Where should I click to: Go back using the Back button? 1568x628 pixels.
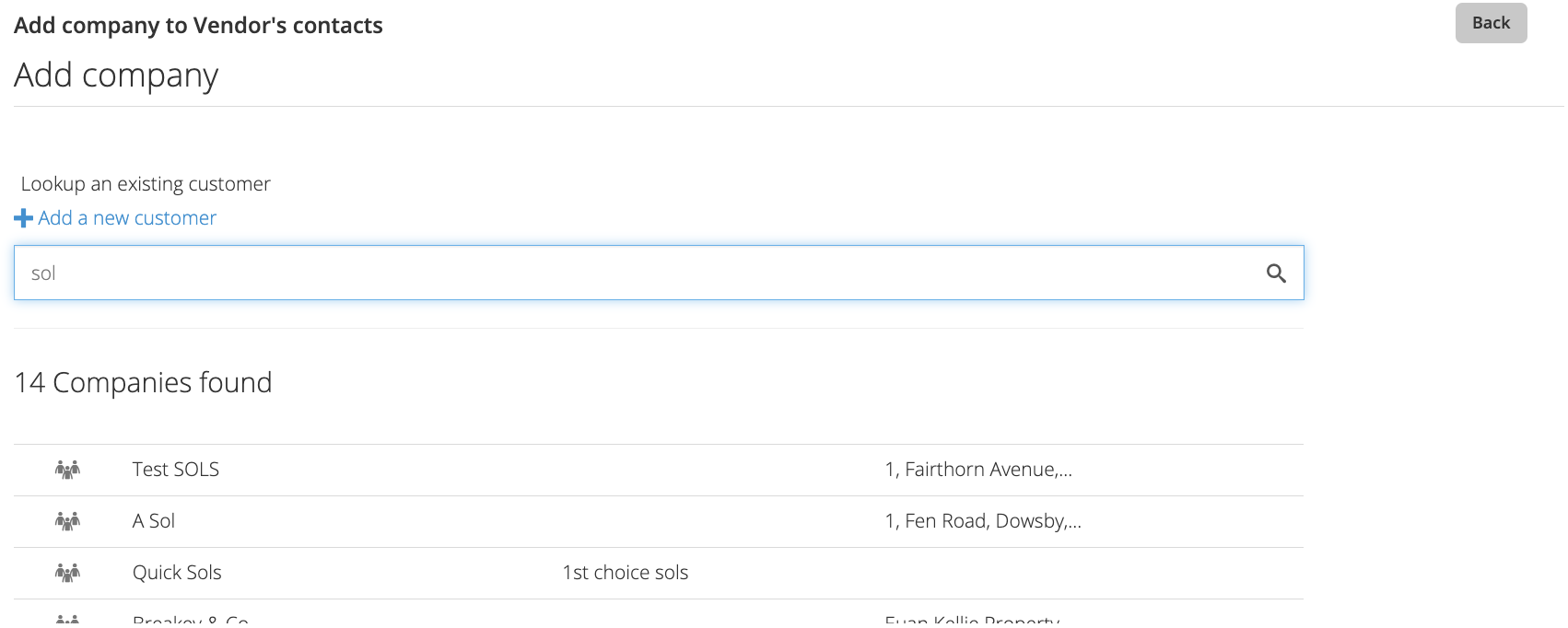point(1491,23)
